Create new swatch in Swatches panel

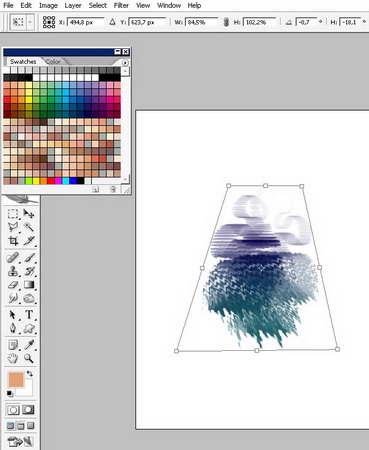pos(96,189)
